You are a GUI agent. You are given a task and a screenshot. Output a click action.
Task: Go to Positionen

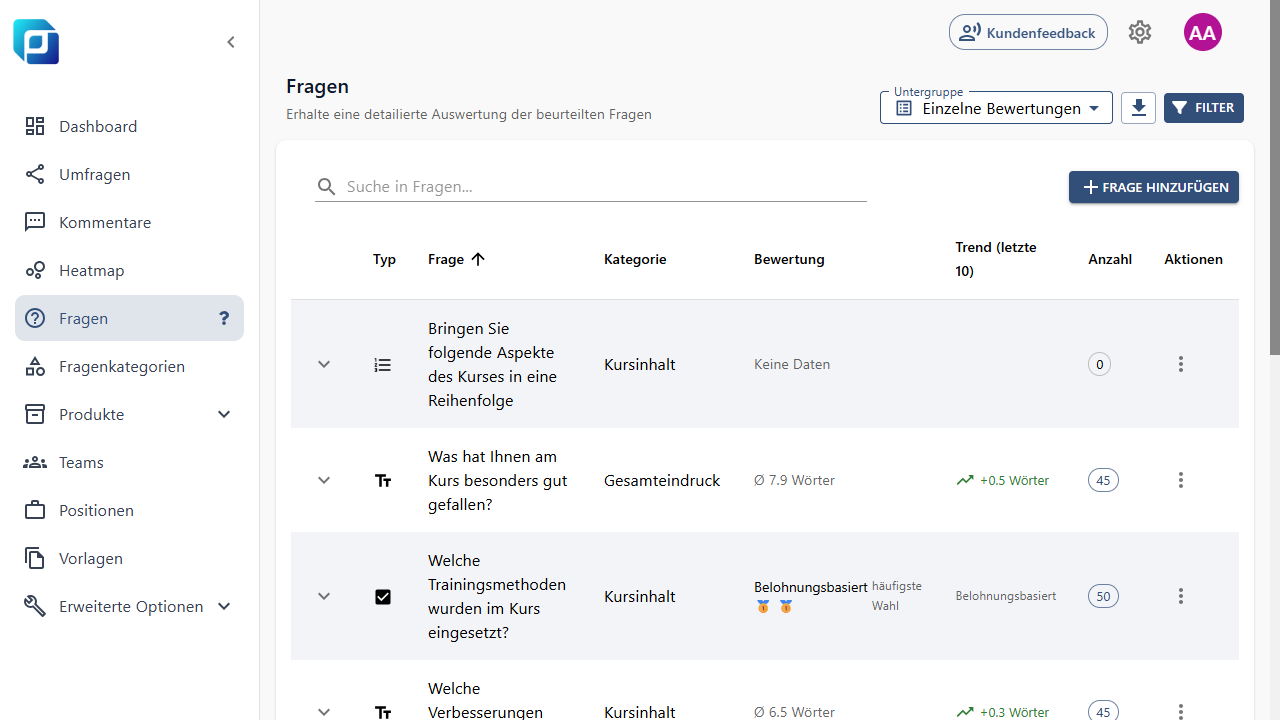(x=129, y=510)
